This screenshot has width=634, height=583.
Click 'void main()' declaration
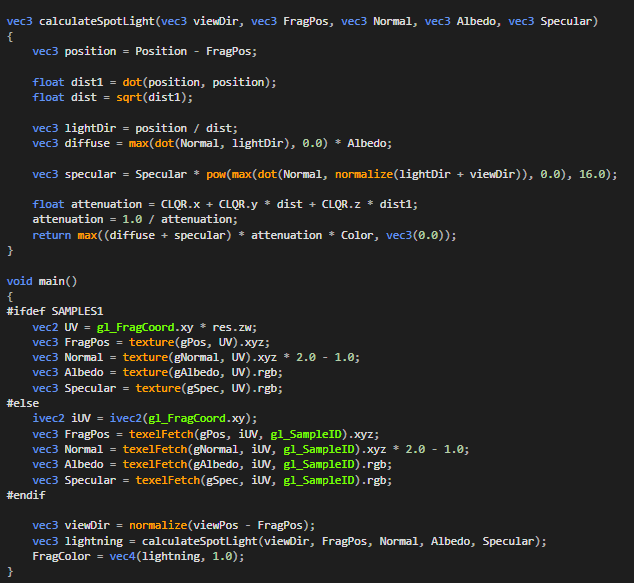[x=42, y=281]
